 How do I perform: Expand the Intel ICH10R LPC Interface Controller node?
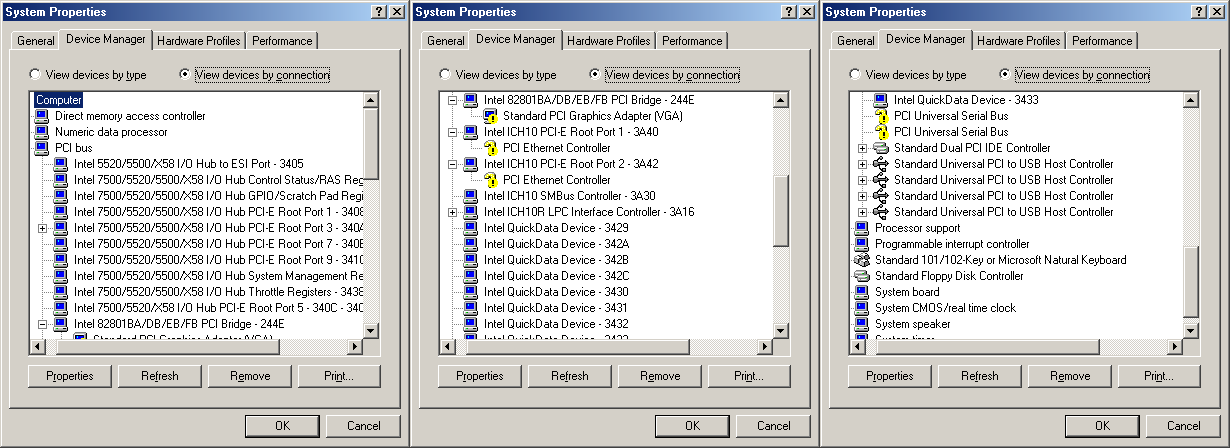click(452, 212)
